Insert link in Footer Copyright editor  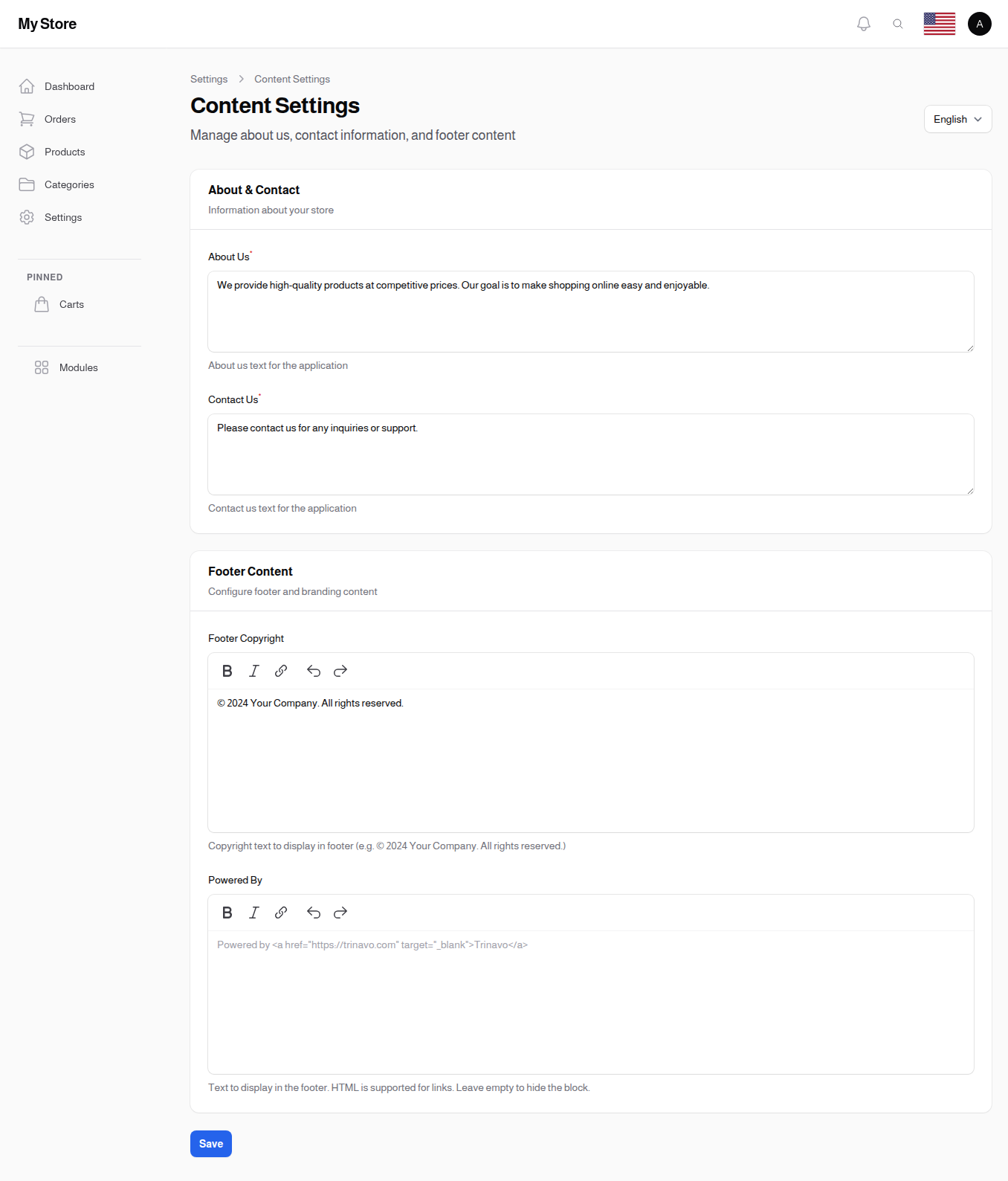[281, 671]
